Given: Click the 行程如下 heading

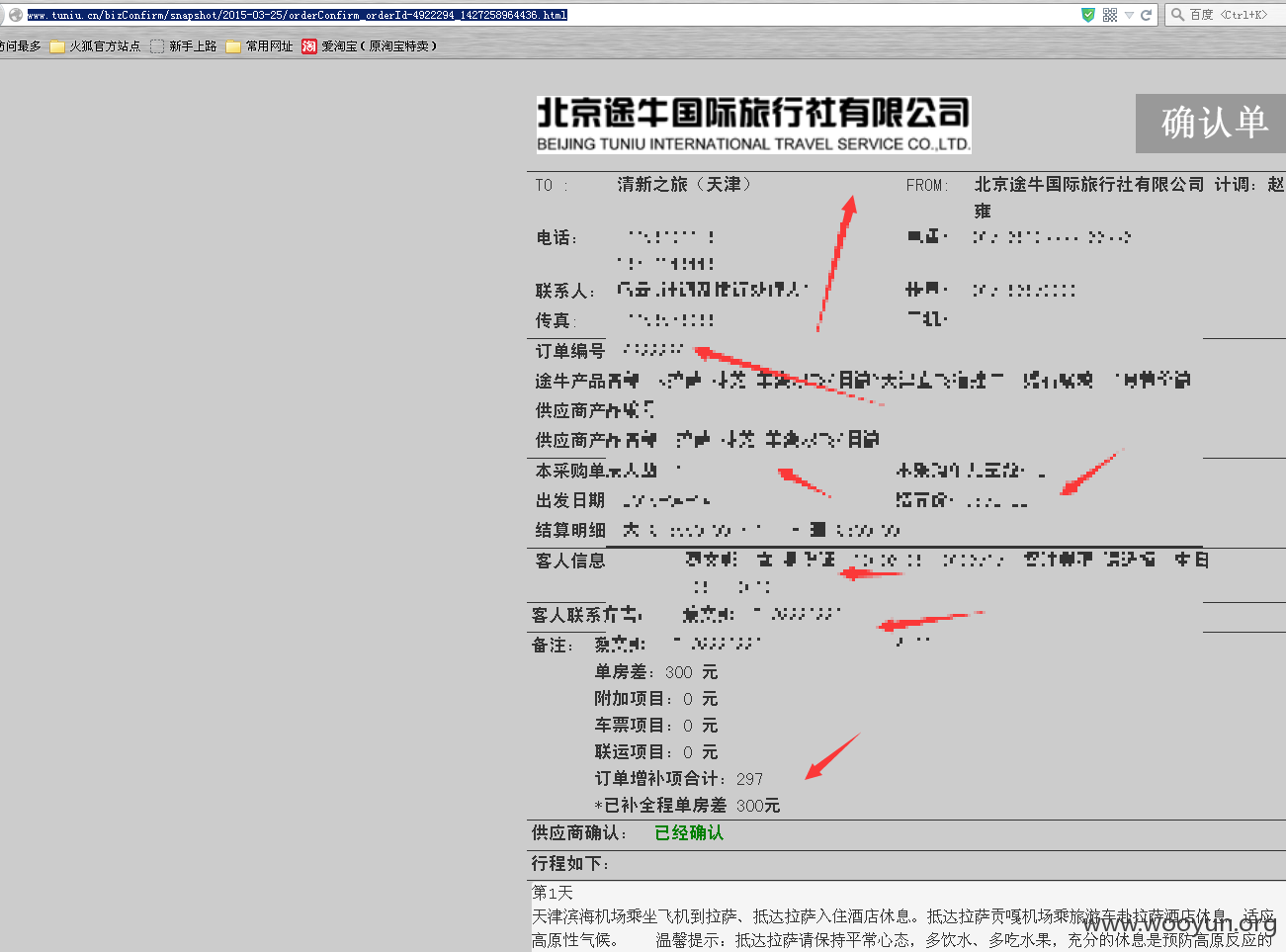Looking at the screenshot, I should [x=570, y=864].
